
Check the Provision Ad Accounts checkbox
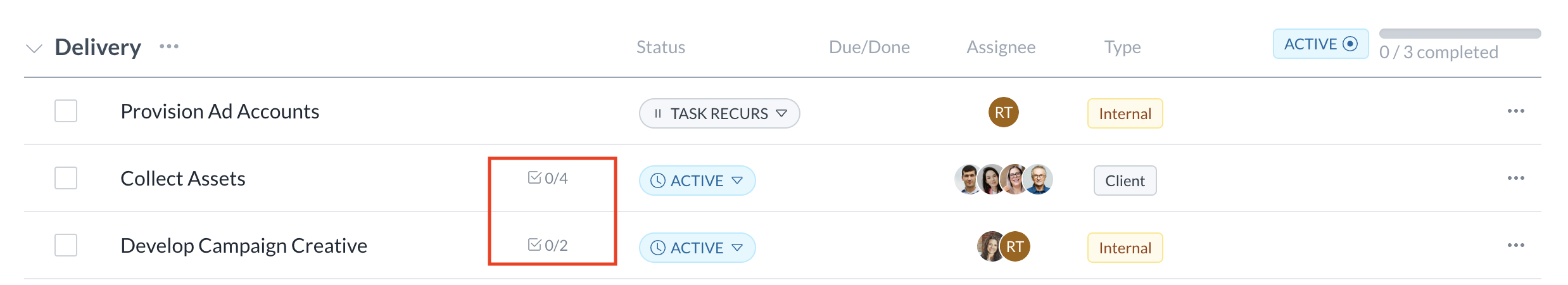[66, 111]
